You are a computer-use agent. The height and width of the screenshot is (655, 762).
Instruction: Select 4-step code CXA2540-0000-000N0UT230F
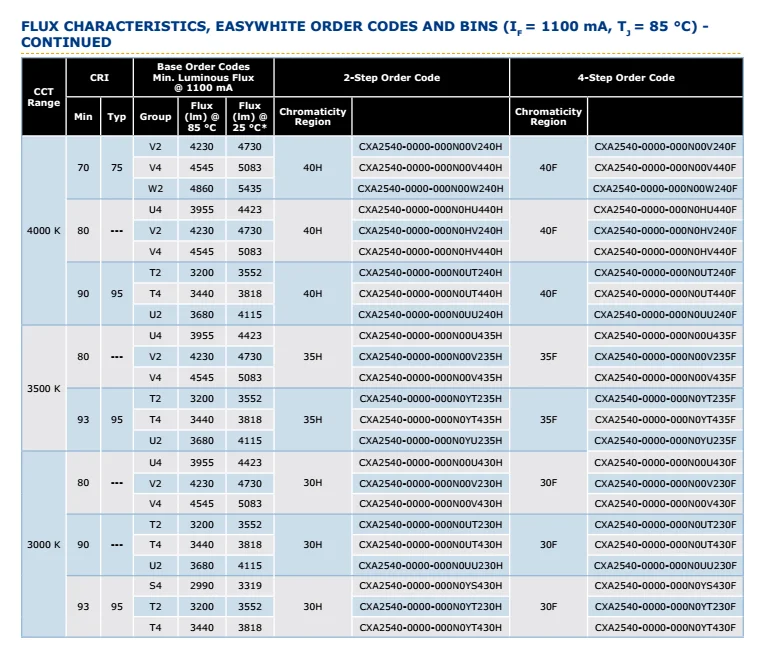(x=665, y=525)
